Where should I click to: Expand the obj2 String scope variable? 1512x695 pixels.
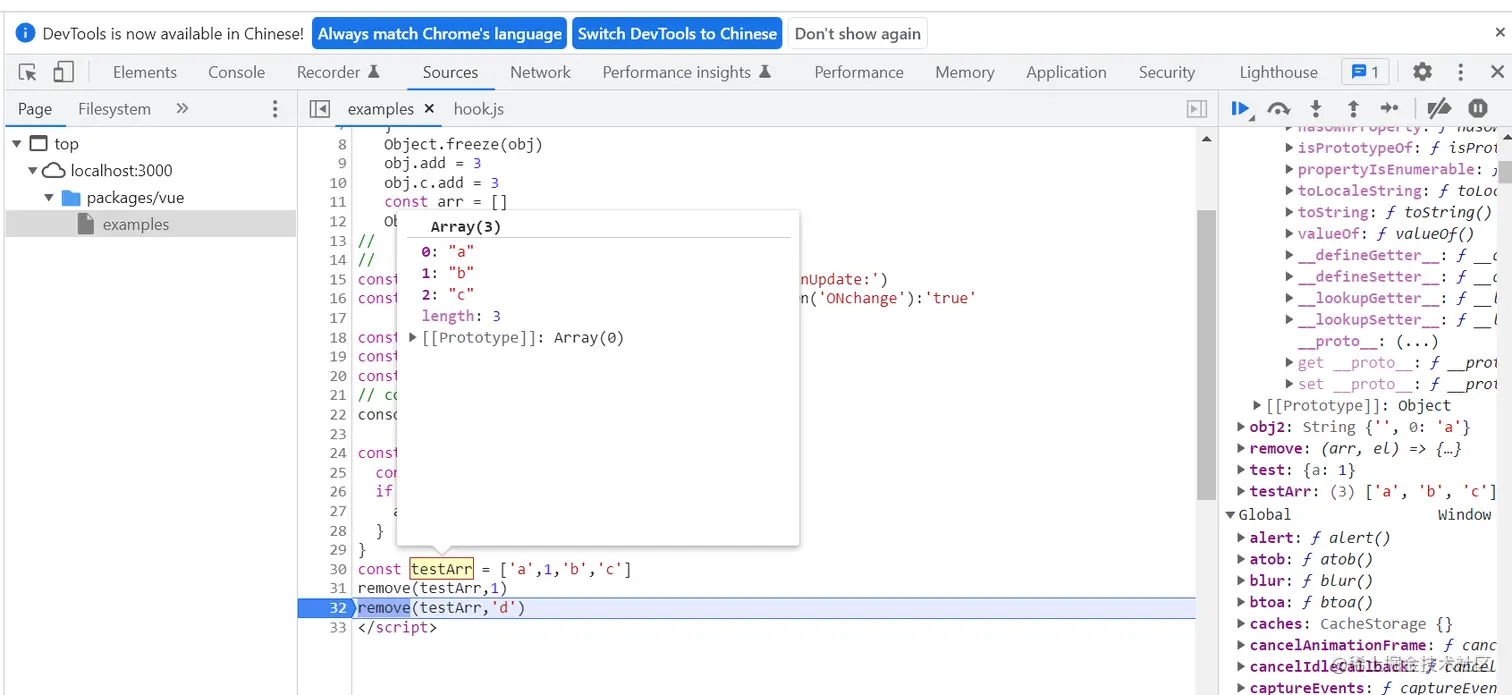(1241, 427)
